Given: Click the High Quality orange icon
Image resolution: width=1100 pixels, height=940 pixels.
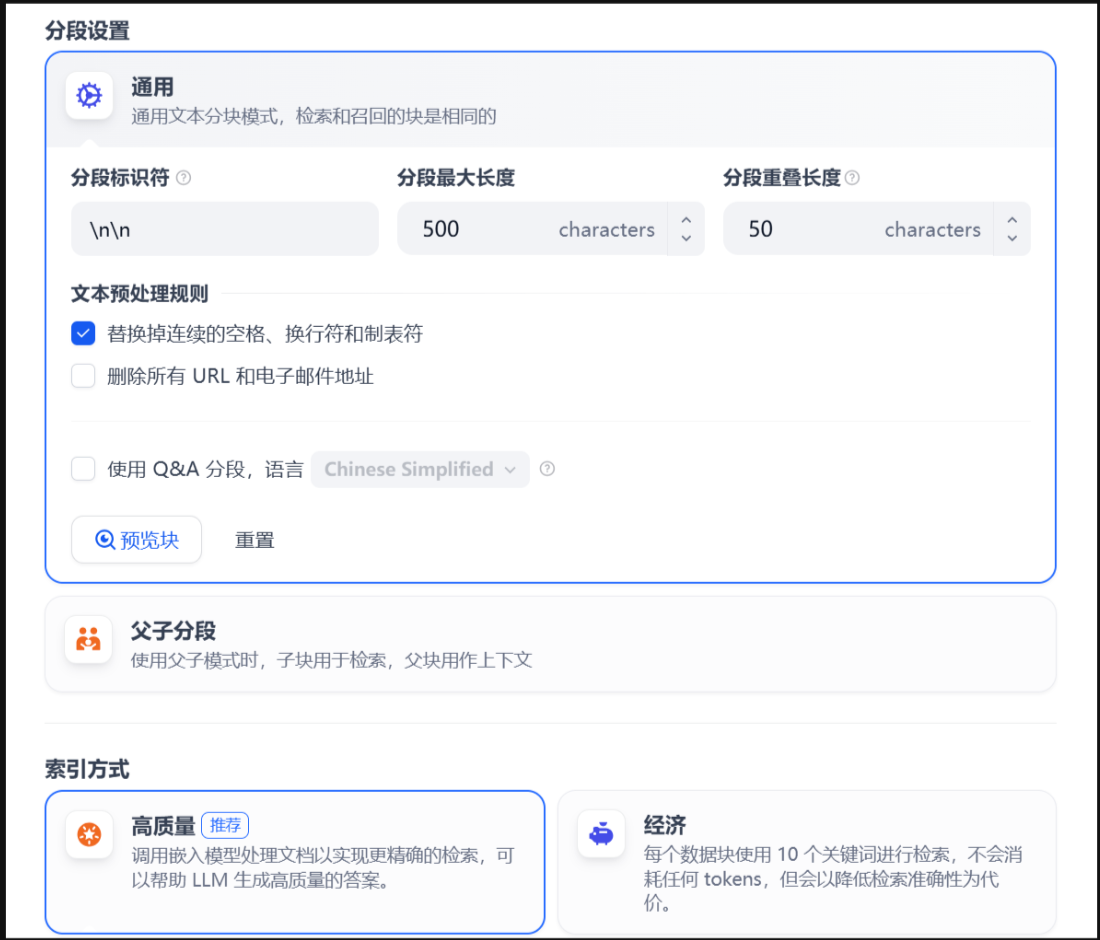Looking at the screenshot, I should [89, 834].
